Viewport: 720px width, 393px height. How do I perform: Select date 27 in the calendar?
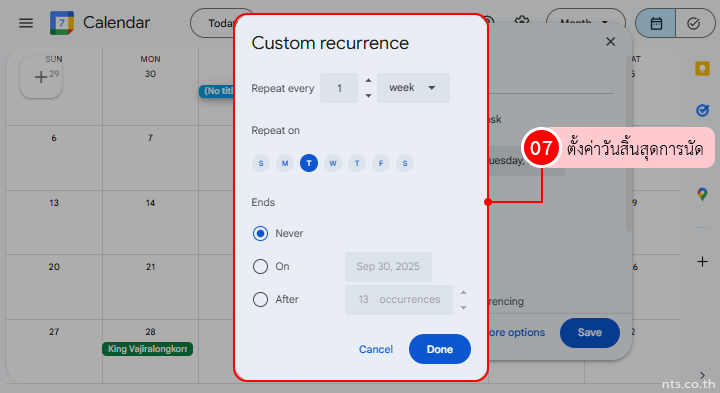(x=54, y=331)
